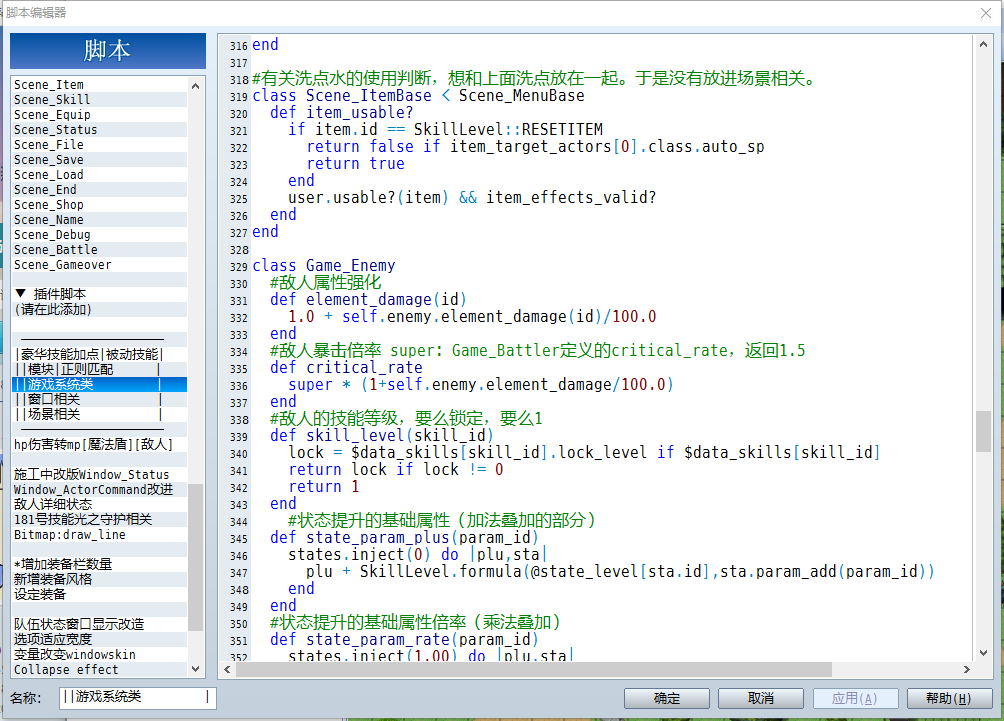Select the 窗口相关 script
This screenshot has height=721, width=1004.
99,399
